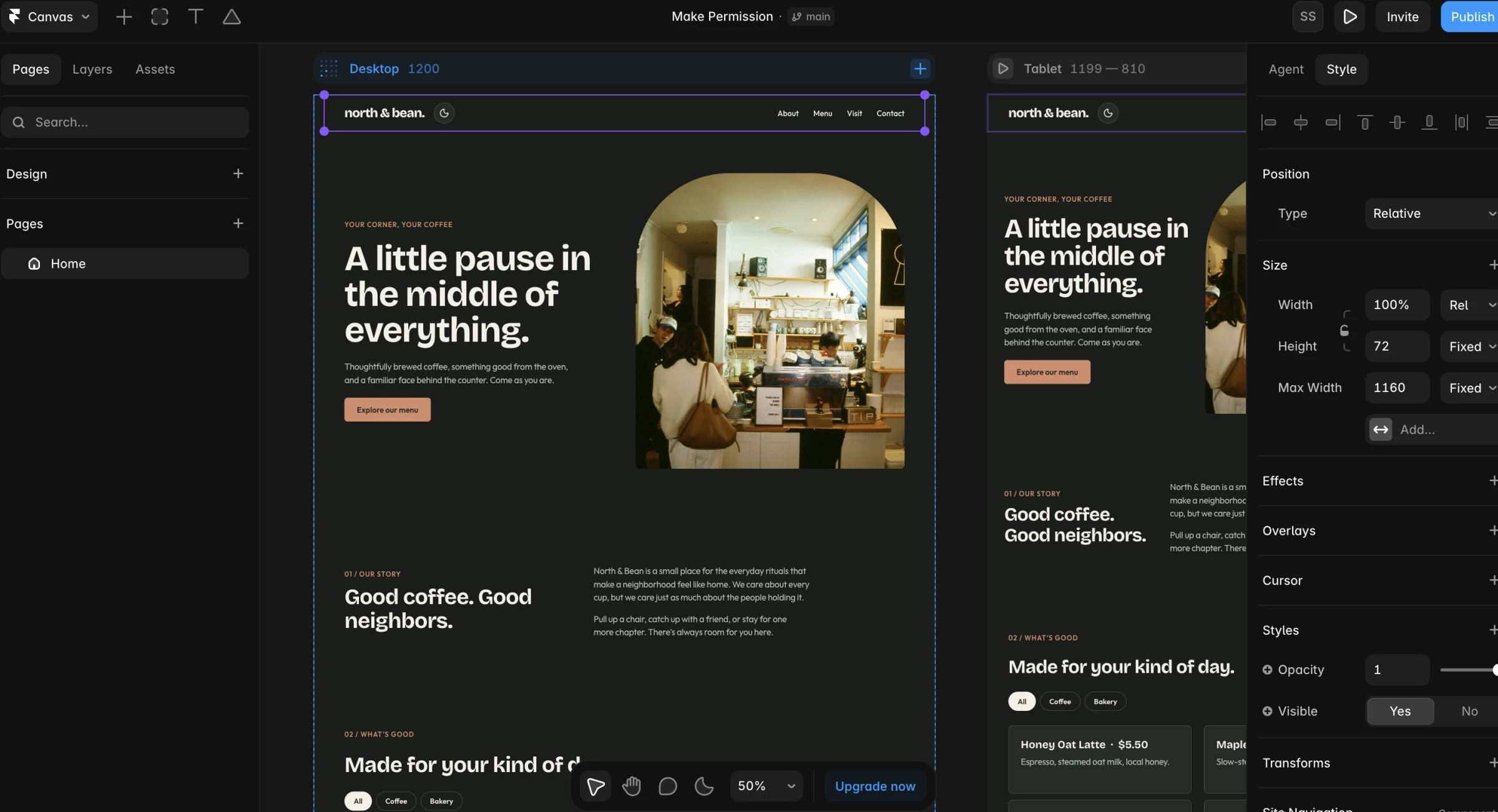Screen dimensions: 1498x812
Task: Open the Position Type Relative dropdown
Action: click(x=1432, y=213)
